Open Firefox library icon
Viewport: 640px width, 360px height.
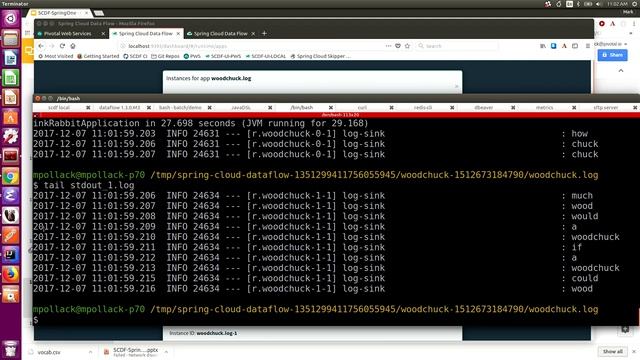click(x=542, y=46)
